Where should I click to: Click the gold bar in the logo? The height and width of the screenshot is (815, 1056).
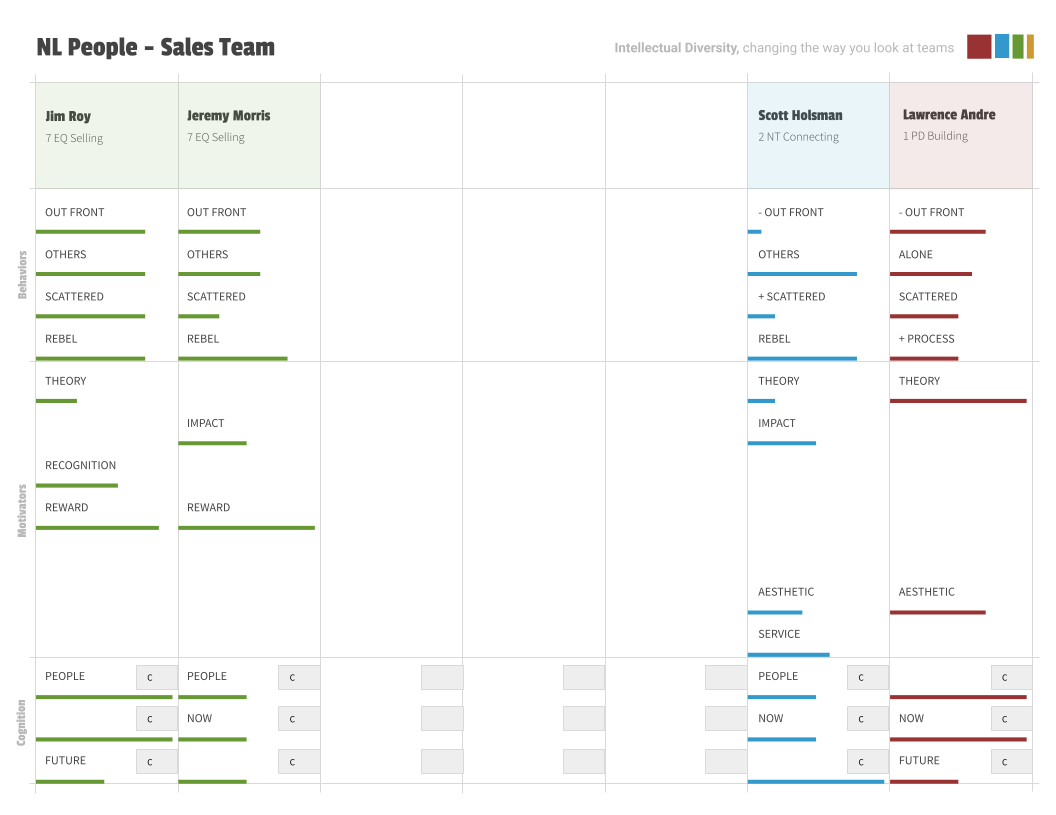click(1030, 47)
